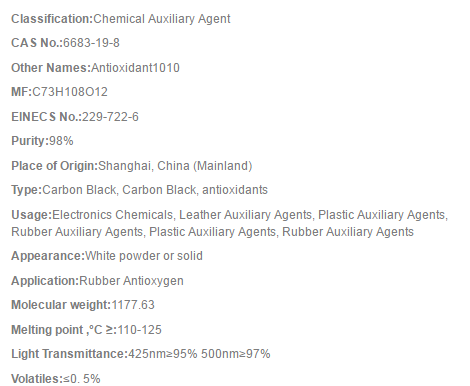
Task: Click the Usage label
Action: 32,215
